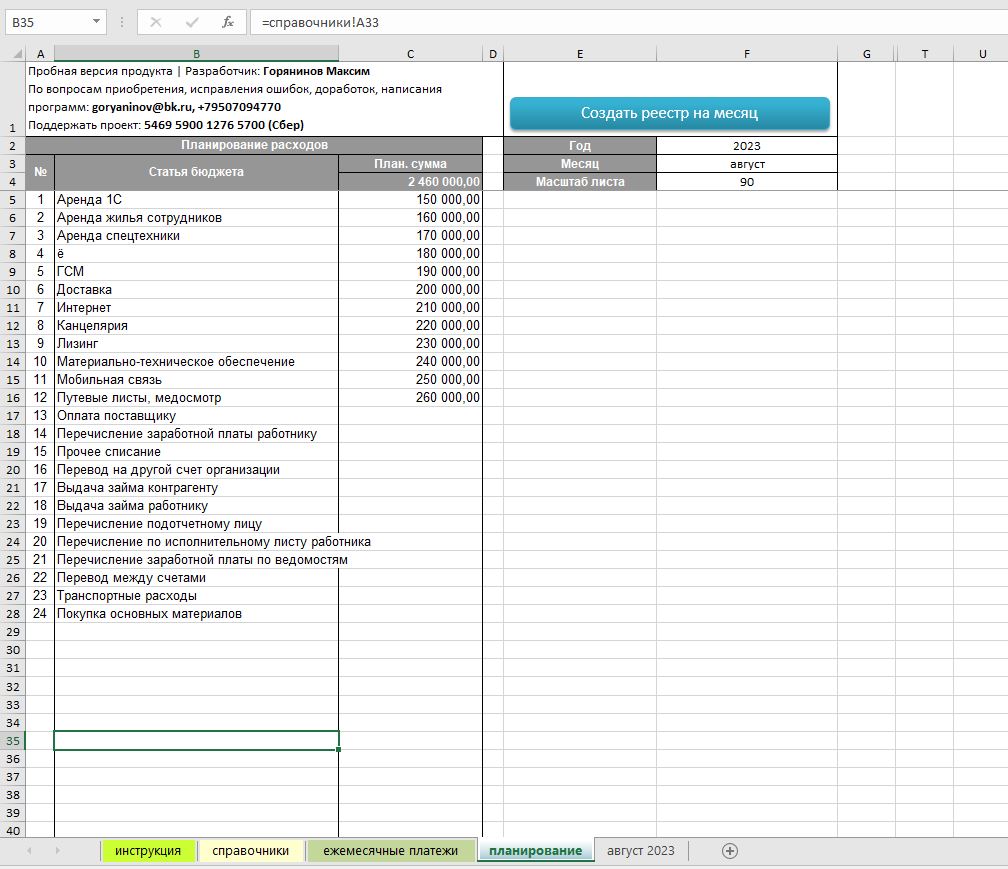1008x869 pixels.
Task: Click the Enter checkmark icon in formula bar
Action: 192,22
